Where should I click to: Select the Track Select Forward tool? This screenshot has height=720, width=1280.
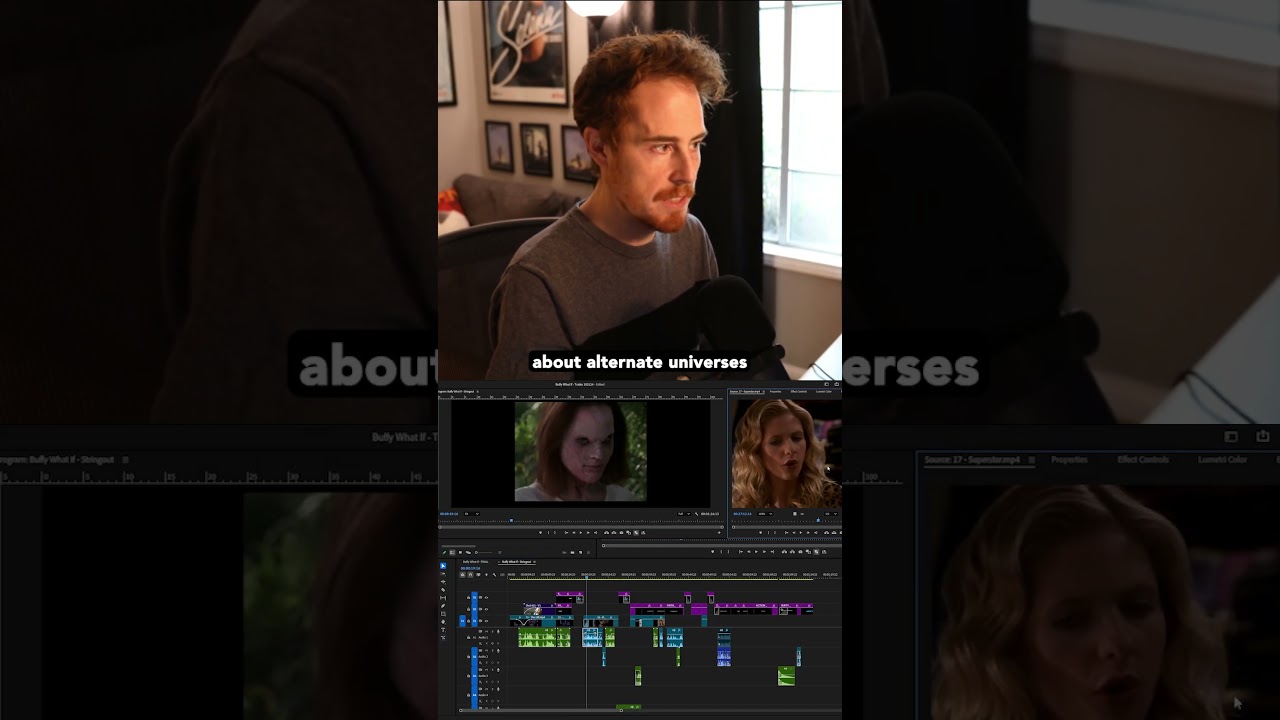(444, 574)
